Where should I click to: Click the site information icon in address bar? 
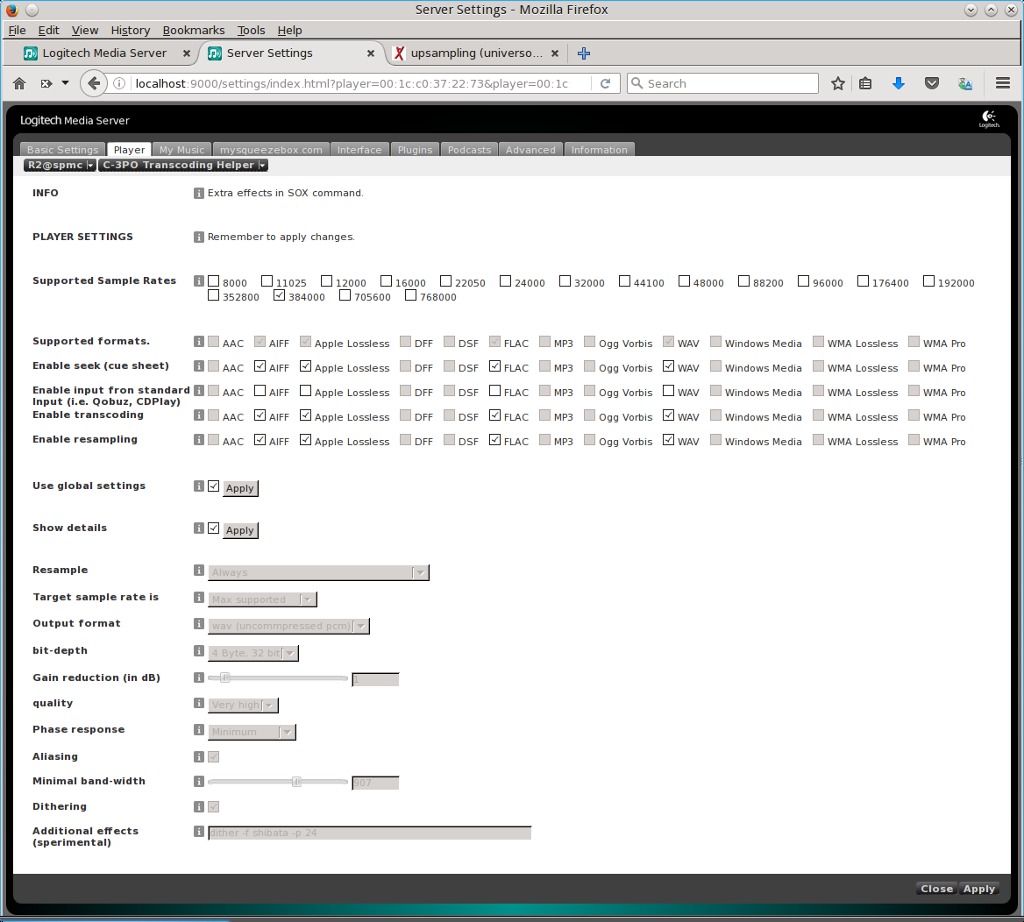[x=120, y=84]
